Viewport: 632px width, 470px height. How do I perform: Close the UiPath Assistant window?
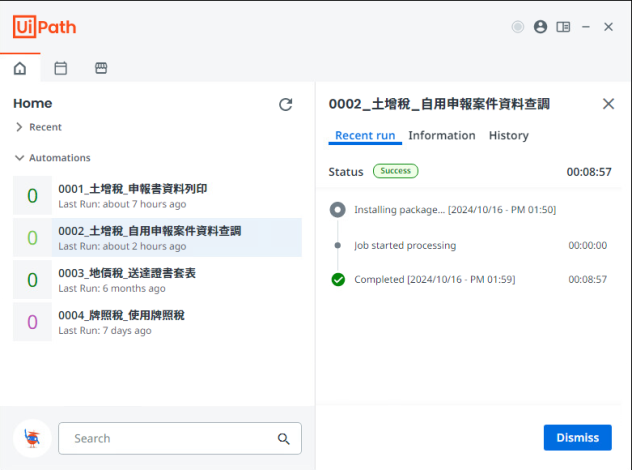[608, 27]
